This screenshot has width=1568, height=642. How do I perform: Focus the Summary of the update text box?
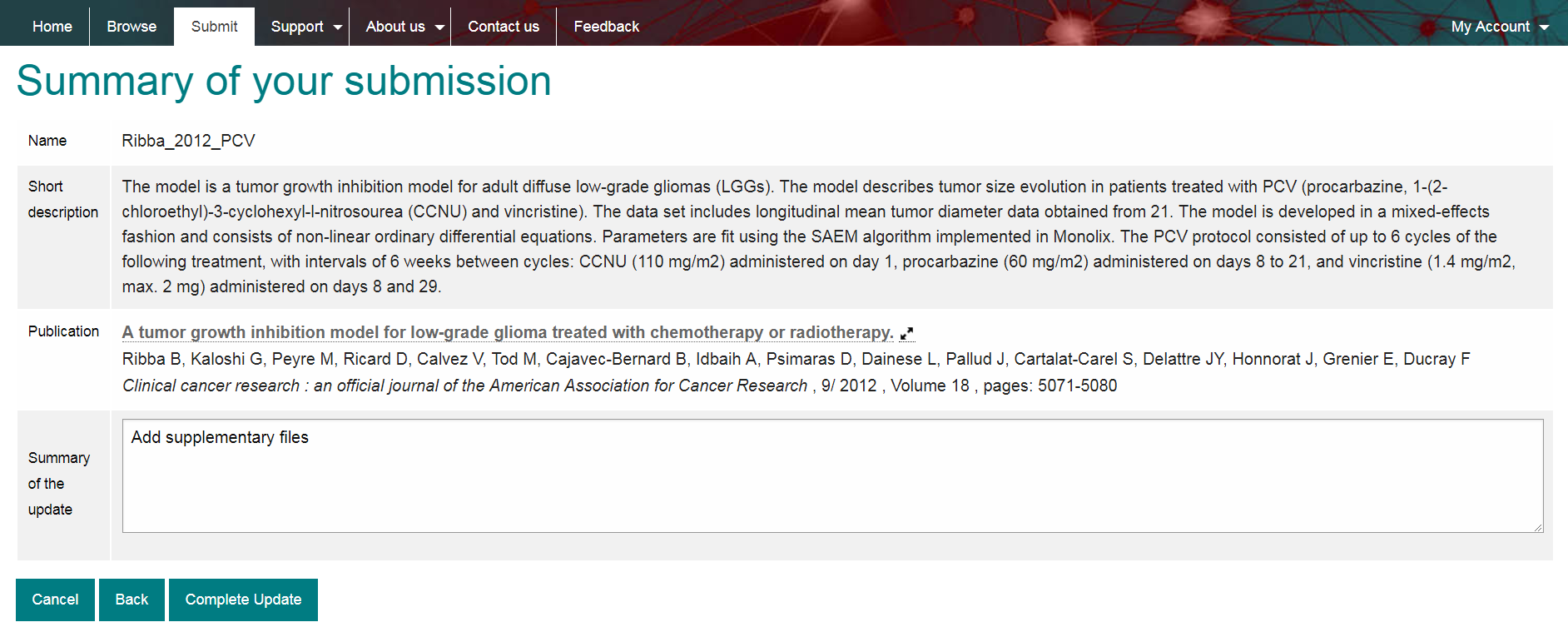coord(832,475)
